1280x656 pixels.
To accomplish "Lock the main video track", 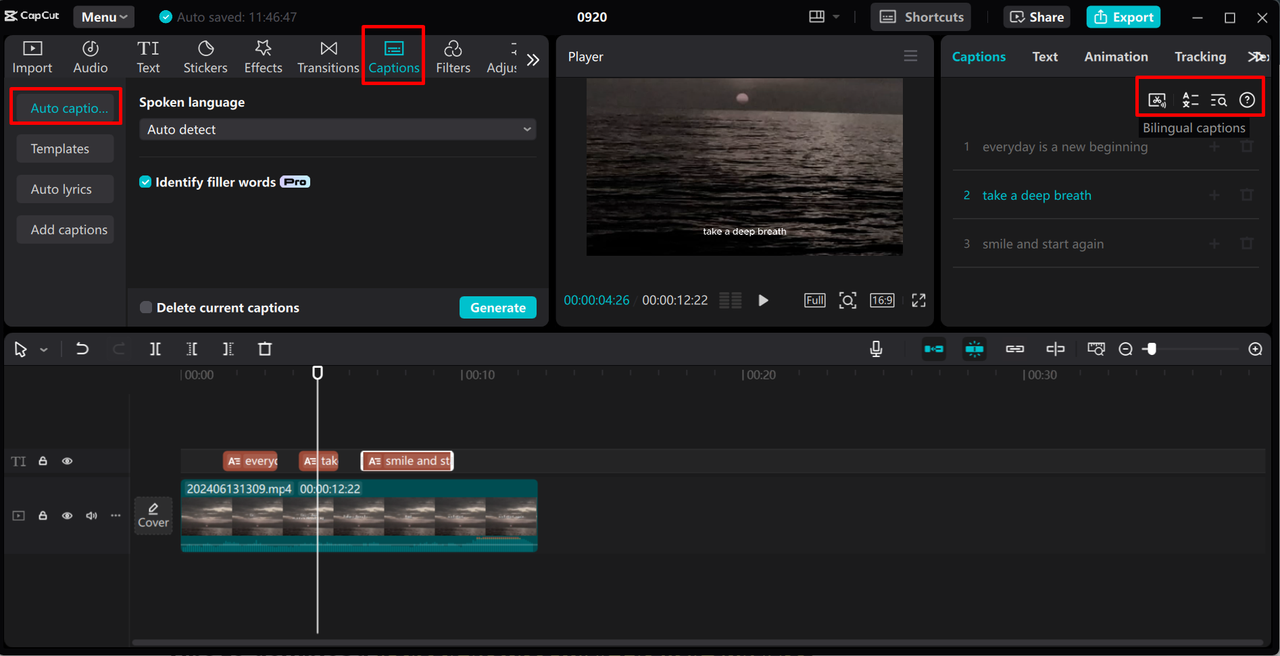I will (x=43, y=516).
